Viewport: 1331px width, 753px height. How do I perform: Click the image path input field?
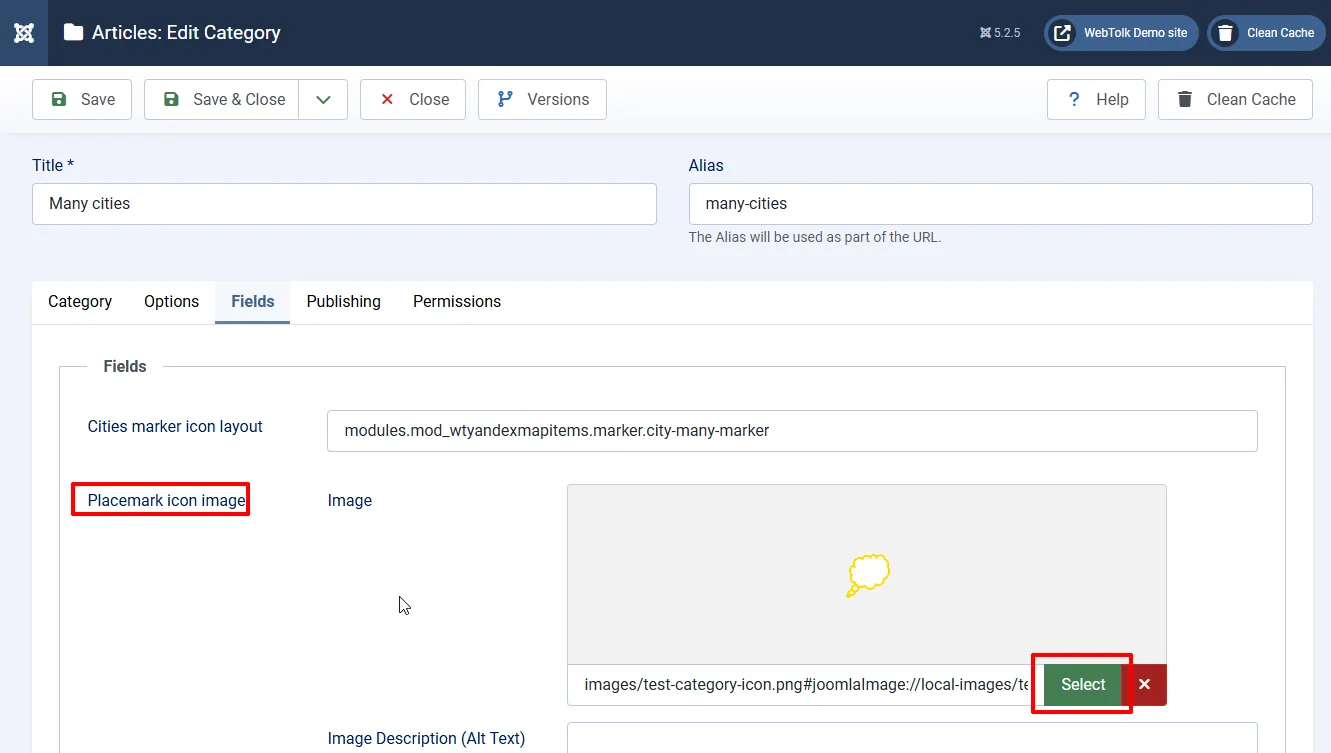click(x=806, y=685)
